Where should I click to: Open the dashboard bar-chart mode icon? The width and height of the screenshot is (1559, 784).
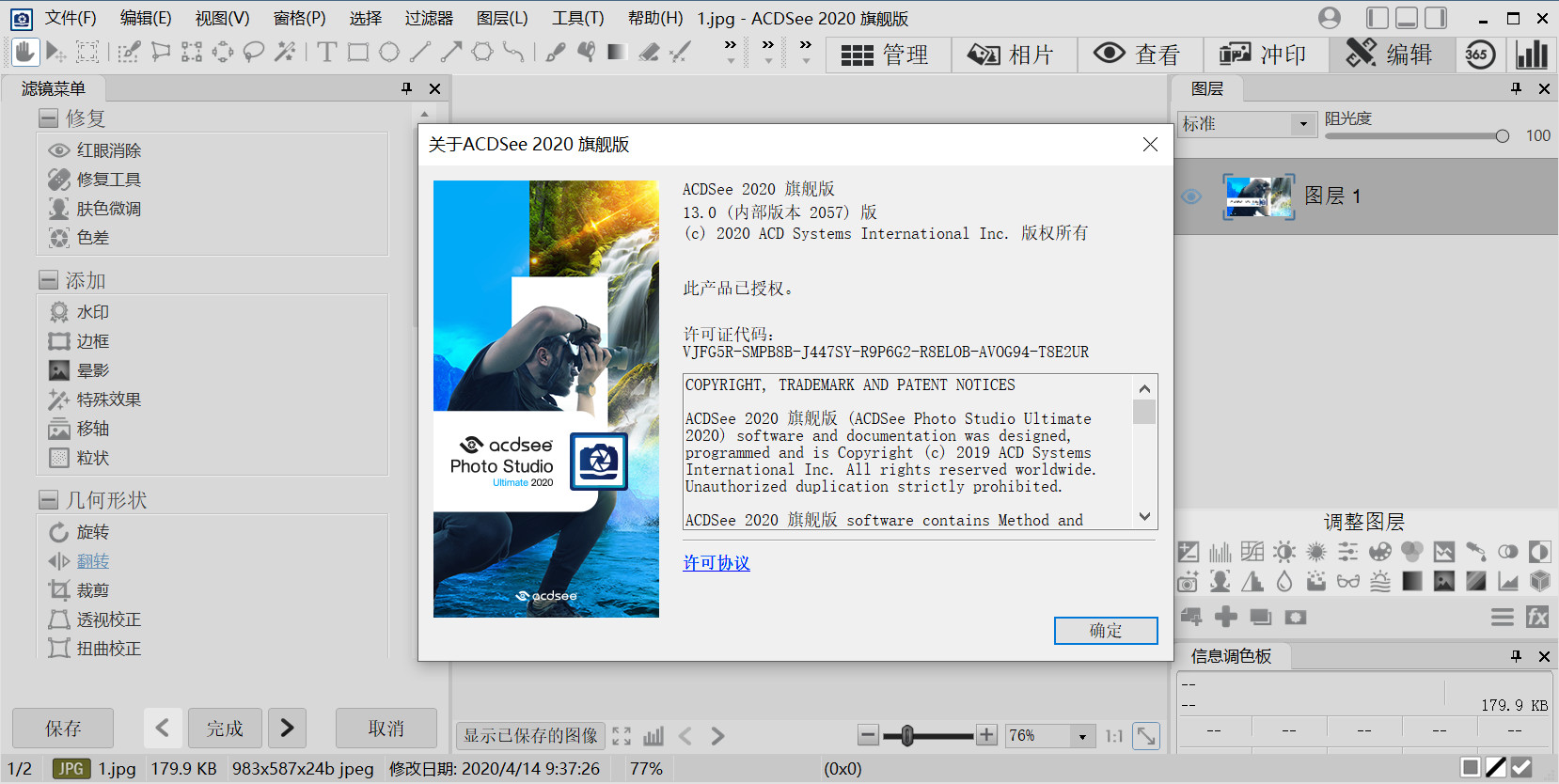tap(1532, 55)
